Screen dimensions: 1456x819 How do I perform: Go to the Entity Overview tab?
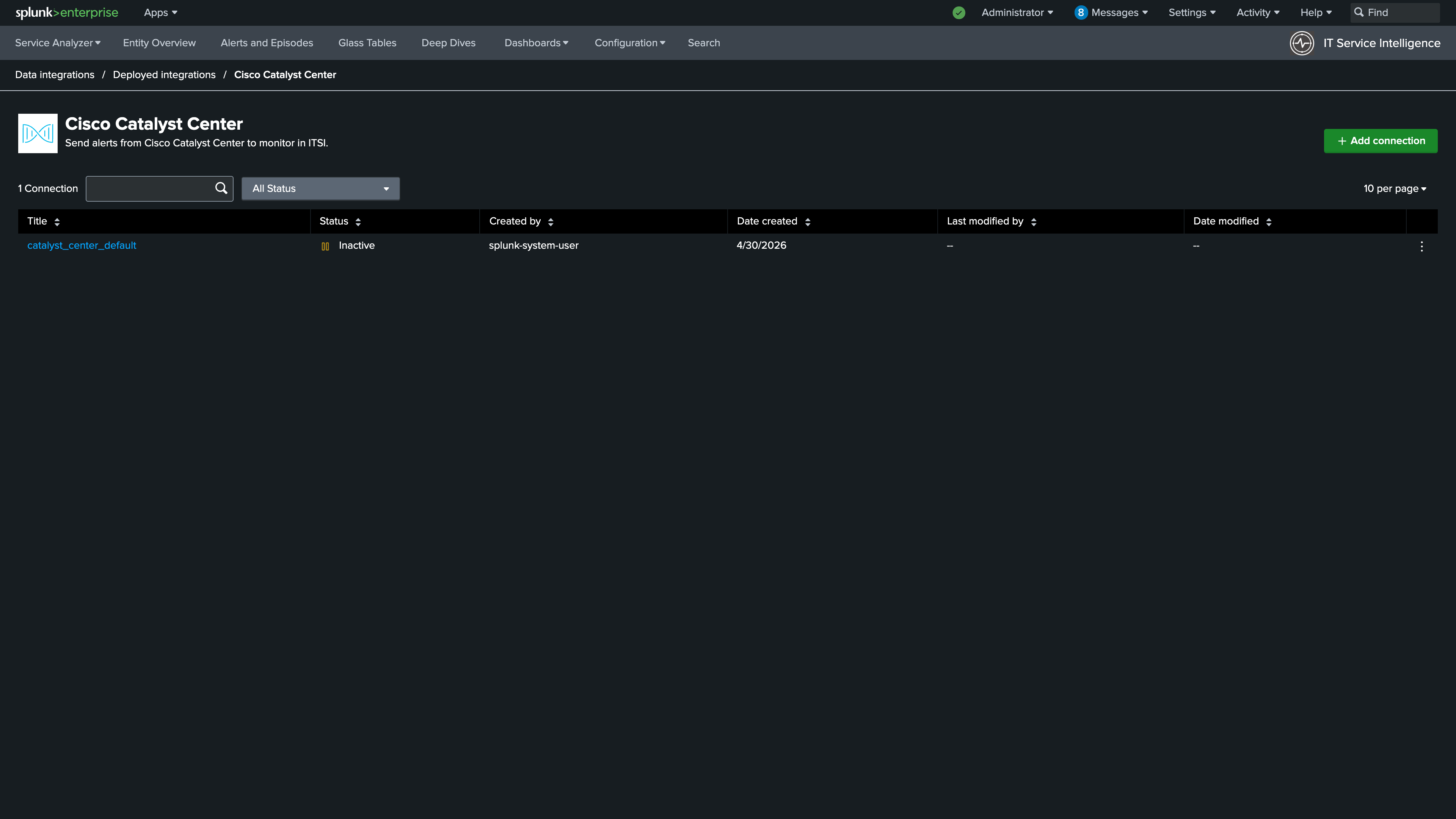[x=159, y=43]
